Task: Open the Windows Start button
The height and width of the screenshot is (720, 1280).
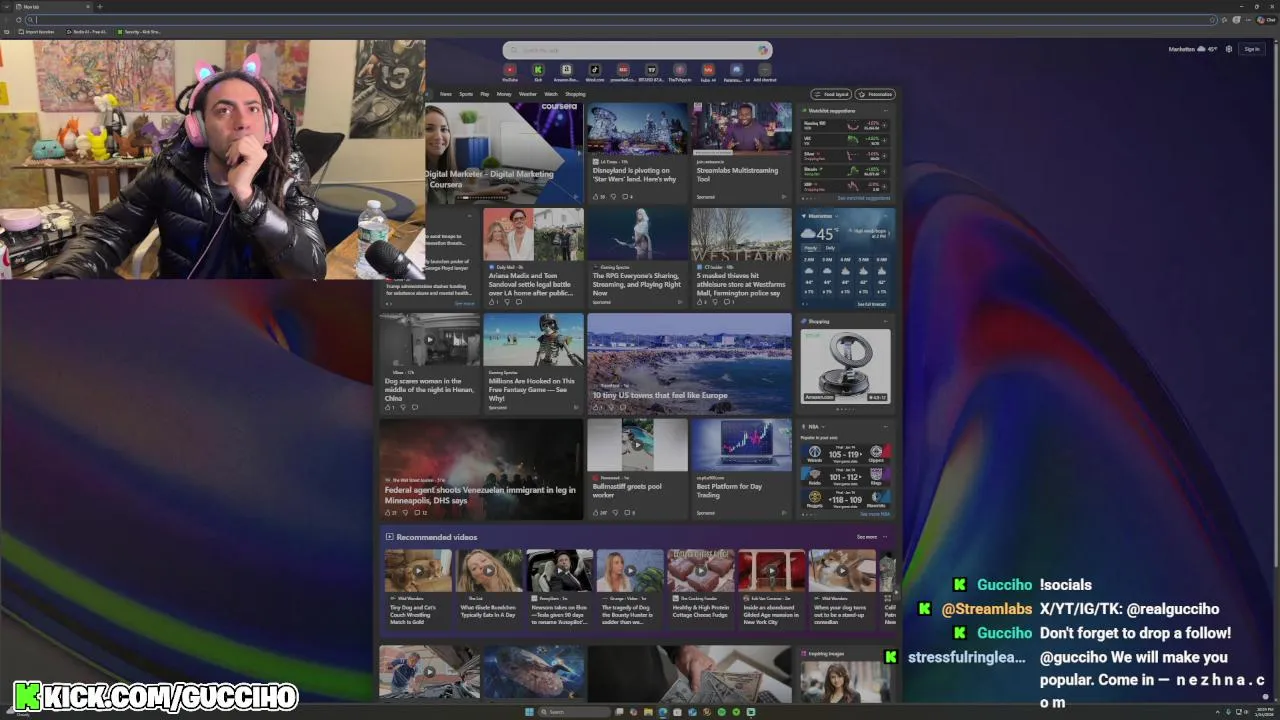Action: click(529, 712)
